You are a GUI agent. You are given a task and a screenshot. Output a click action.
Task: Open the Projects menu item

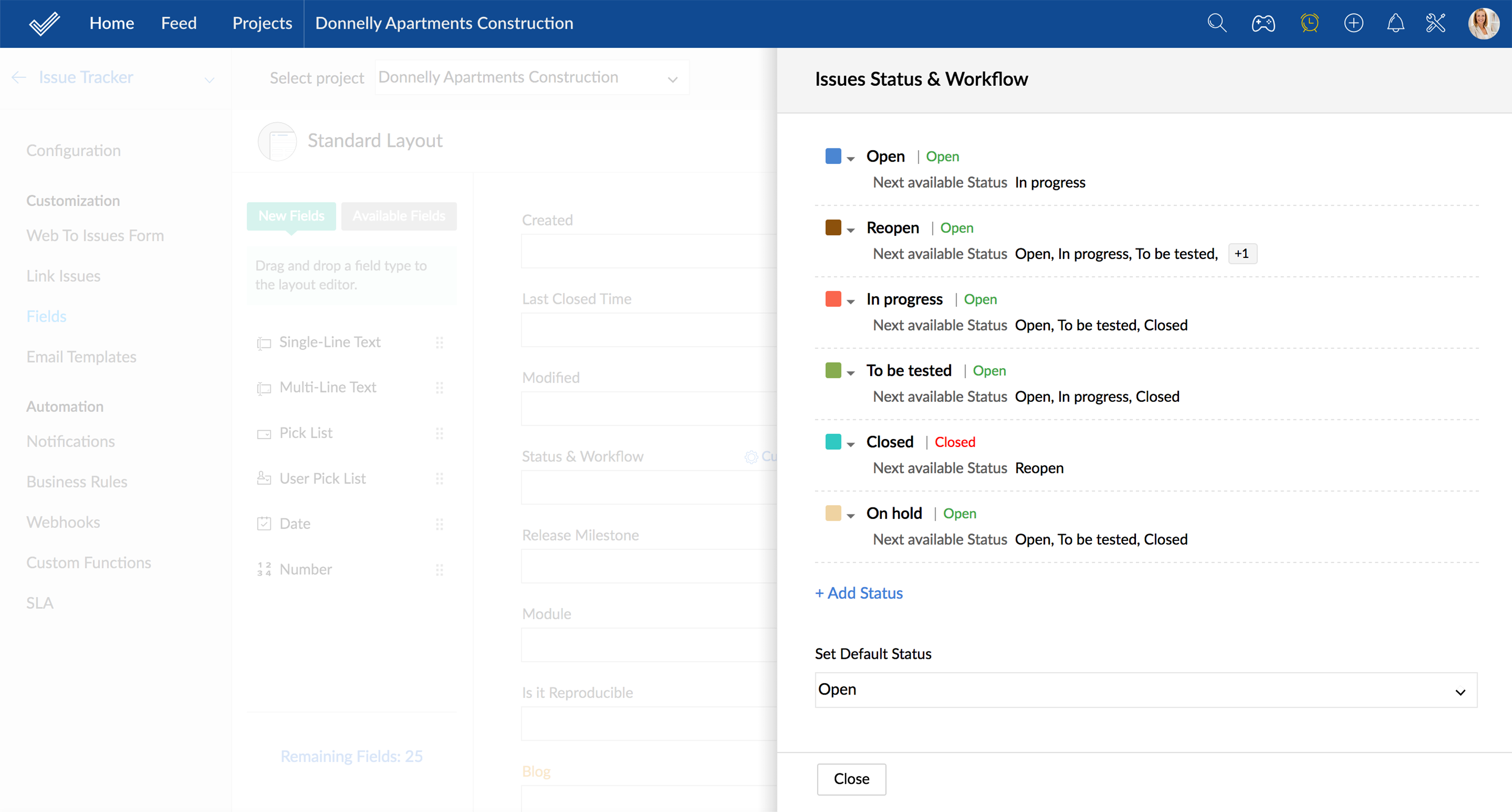click(x=262, y=23)
